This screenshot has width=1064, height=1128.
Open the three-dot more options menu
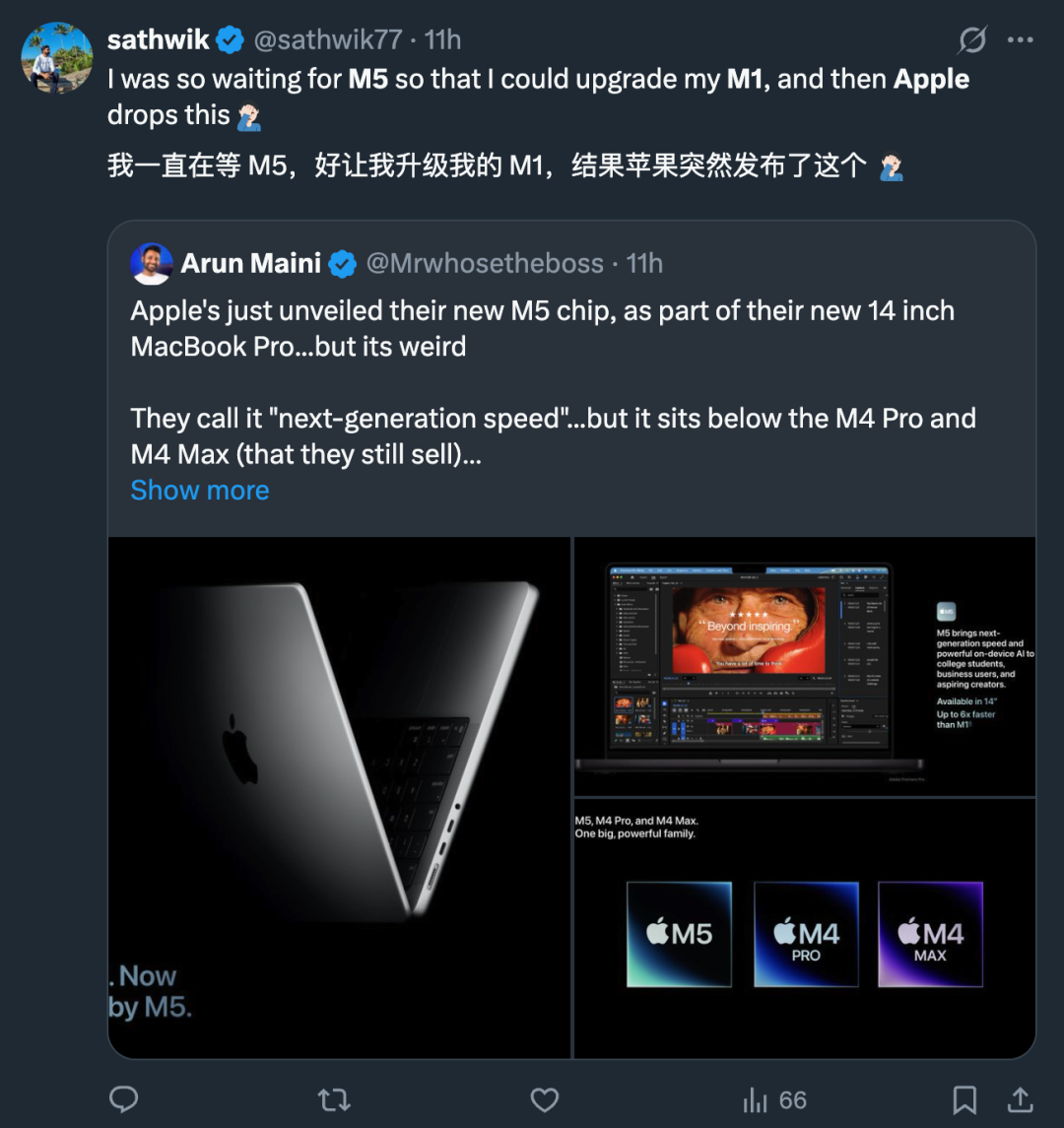(1020, 40)
